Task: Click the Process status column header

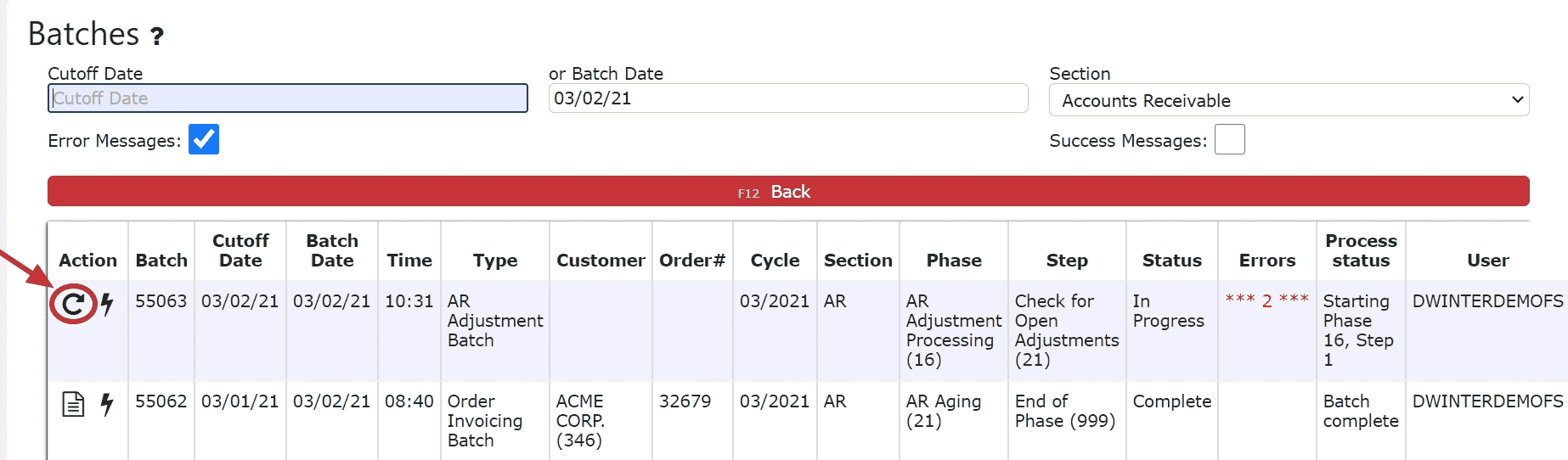Action: pyautogui.click(x=1361, y=250)
